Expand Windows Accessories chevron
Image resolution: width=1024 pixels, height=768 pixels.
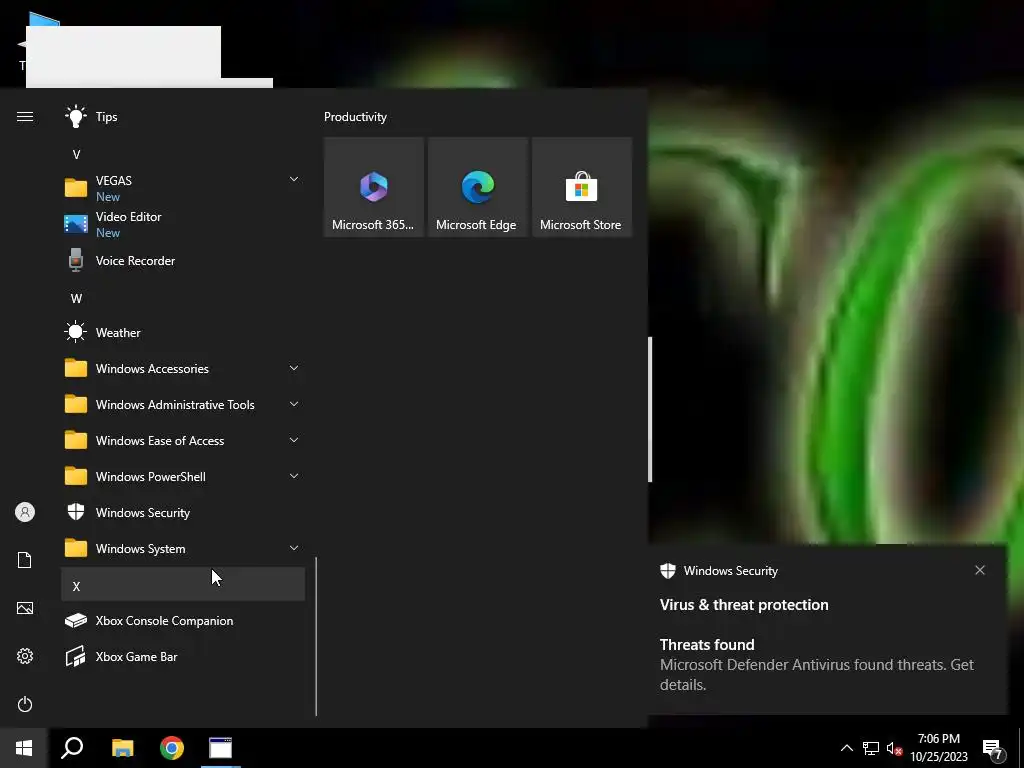tap(294, 368)
